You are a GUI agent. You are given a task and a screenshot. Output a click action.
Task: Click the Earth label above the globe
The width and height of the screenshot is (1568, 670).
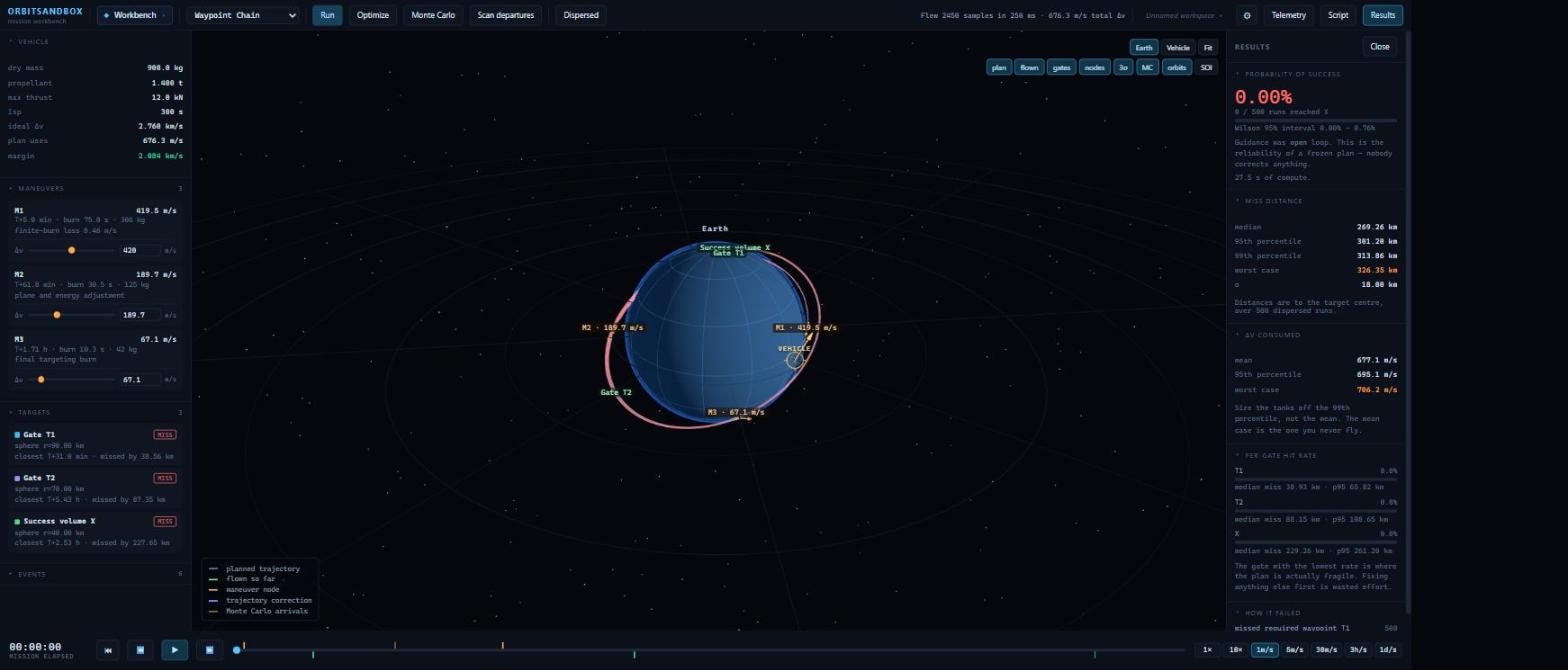[x=715, y=229]
